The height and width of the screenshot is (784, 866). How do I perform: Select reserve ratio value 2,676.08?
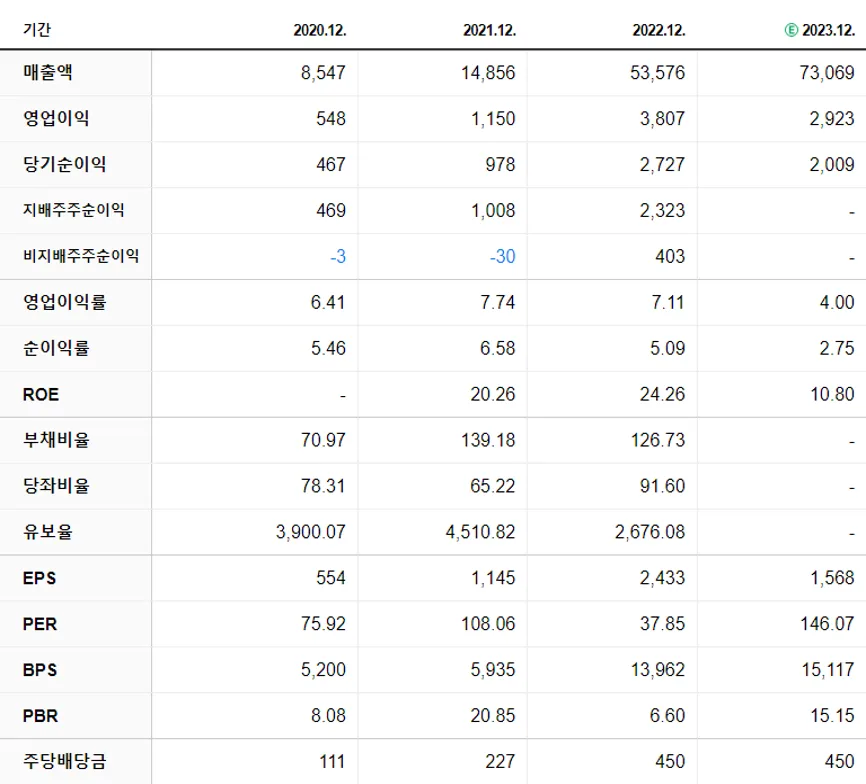pyautogui.click(x=650, y=532)
